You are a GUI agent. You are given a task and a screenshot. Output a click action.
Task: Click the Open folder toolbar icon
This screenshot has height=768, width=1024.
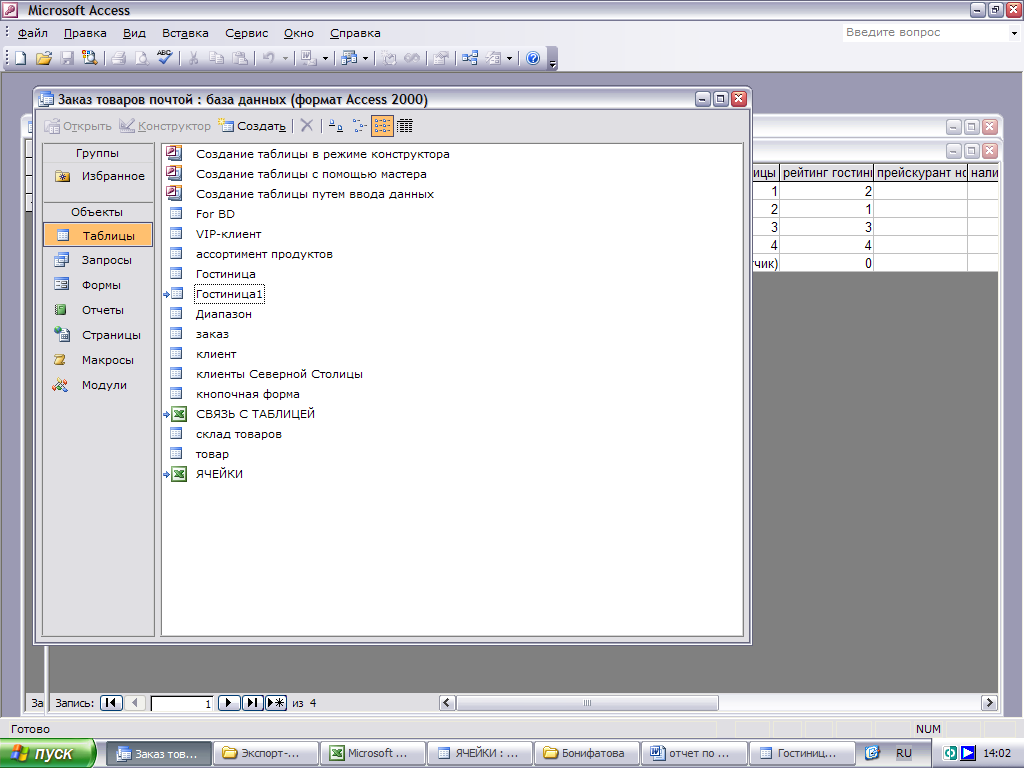(x=44, y=58)
